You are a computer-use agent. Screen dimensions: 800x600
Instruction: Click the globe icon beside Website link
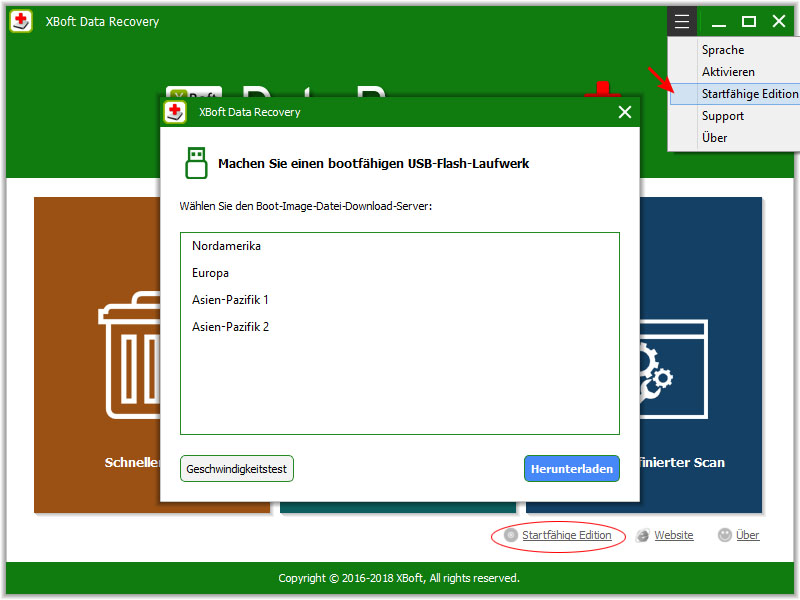tap(643, 535)
